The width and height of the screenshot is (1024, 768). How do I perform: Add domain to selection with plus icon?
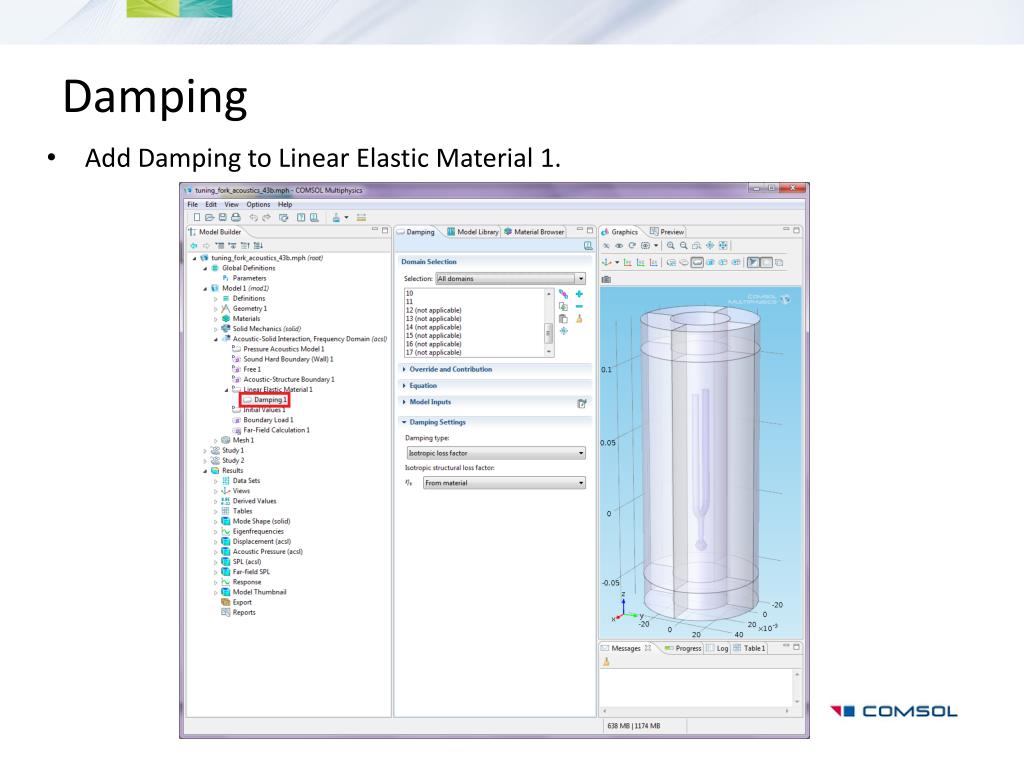pyautogui.click(x=579, y=294)
